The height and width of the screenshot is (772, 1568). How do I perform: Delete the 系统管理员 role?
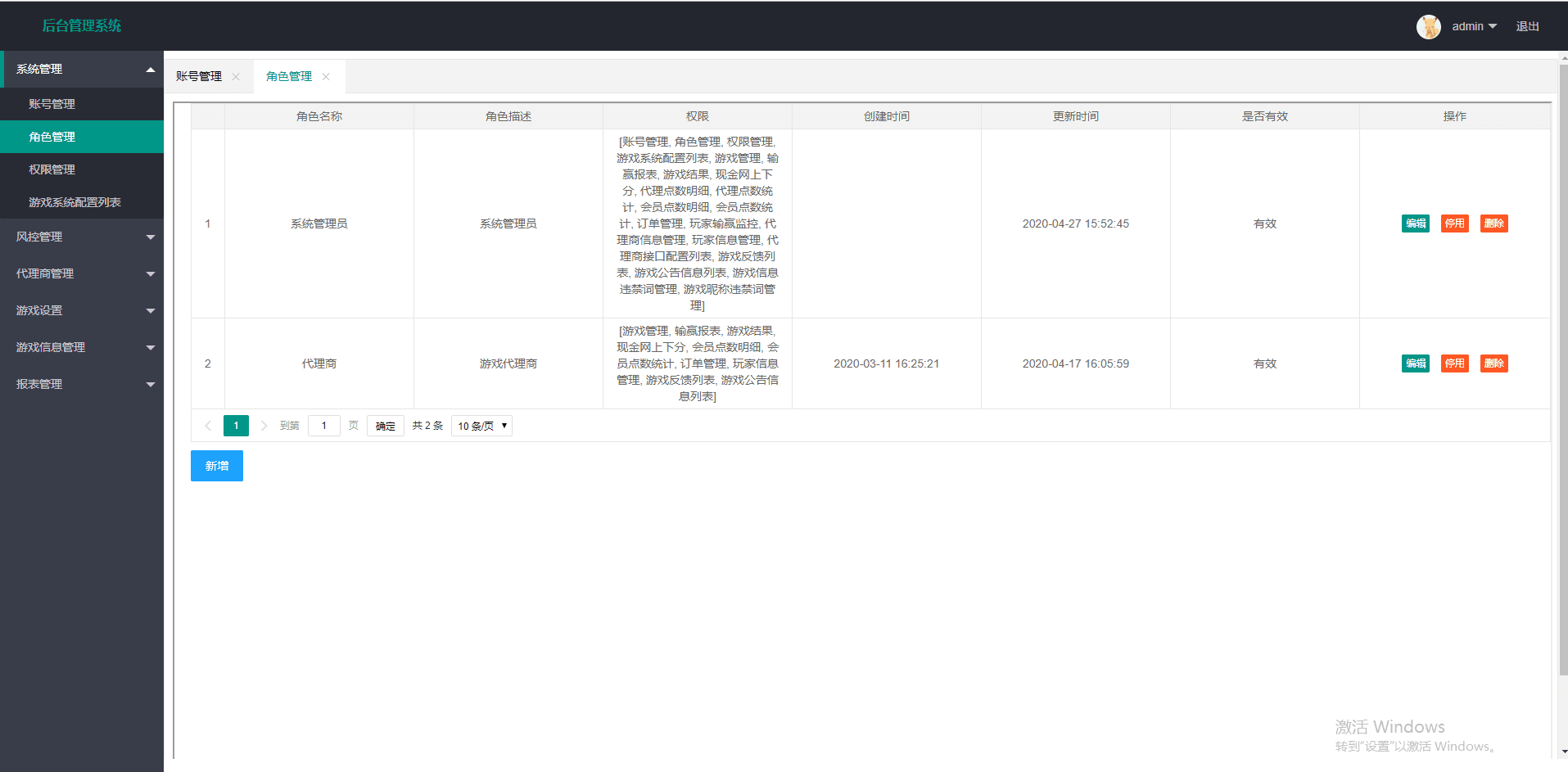click(1493, 223)
